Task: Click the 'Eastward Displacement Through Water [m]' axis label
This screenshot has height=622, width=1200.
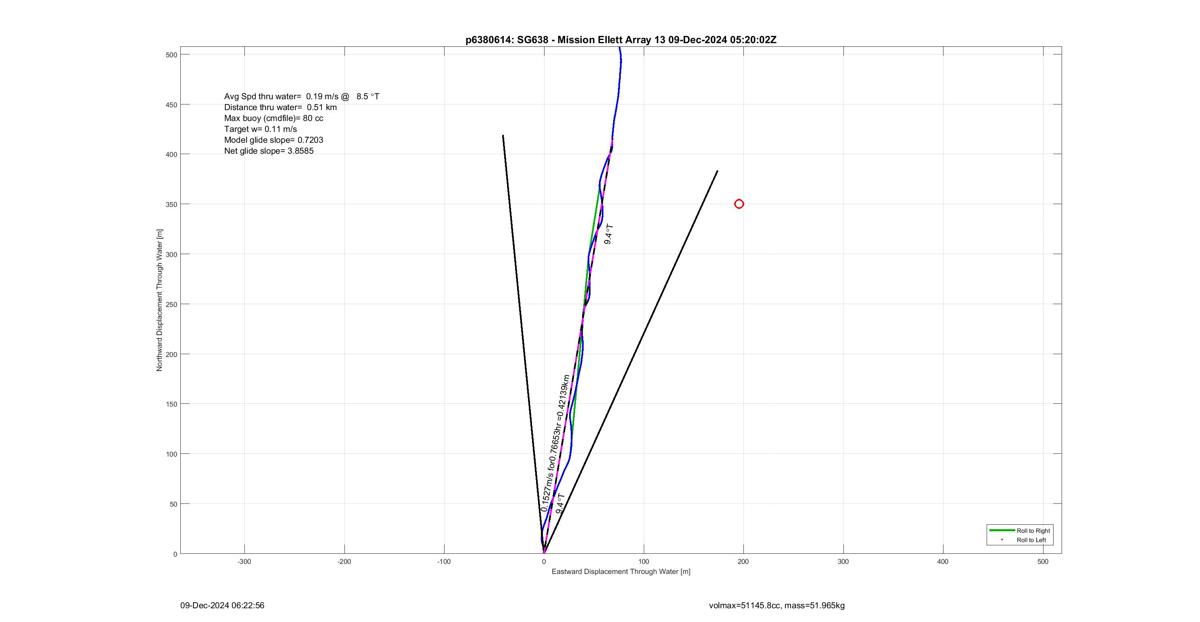Action: point(621,572)
